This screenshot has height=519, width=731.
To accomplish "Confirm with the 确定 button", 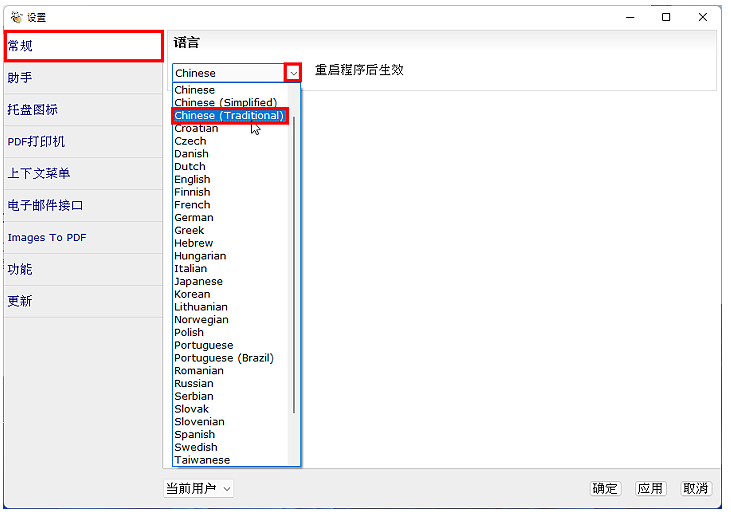I will pyautogui.click(x=605, y=488).
